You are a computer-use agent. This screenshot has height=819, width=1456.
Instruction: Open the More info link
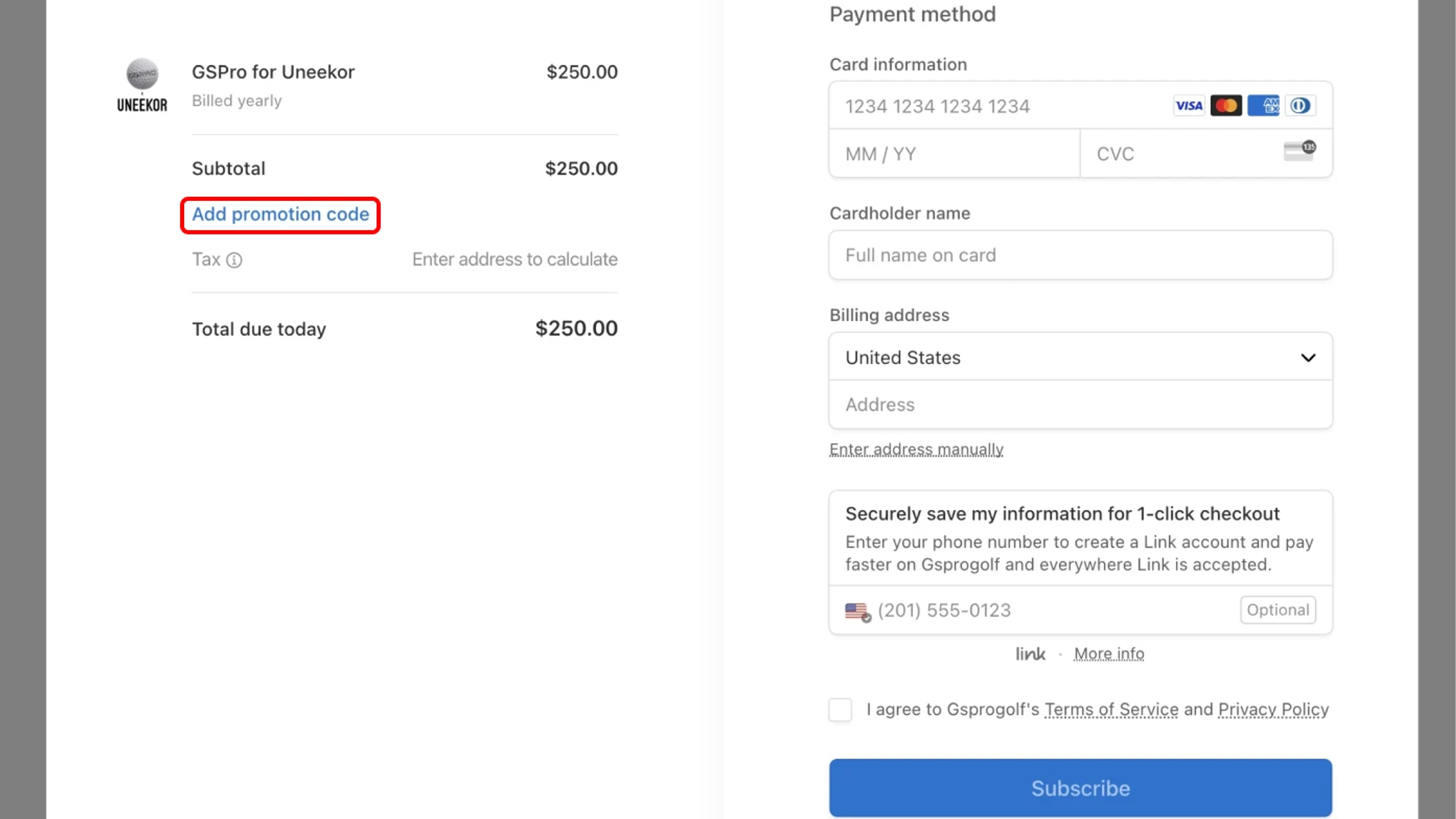point(1109,654)
